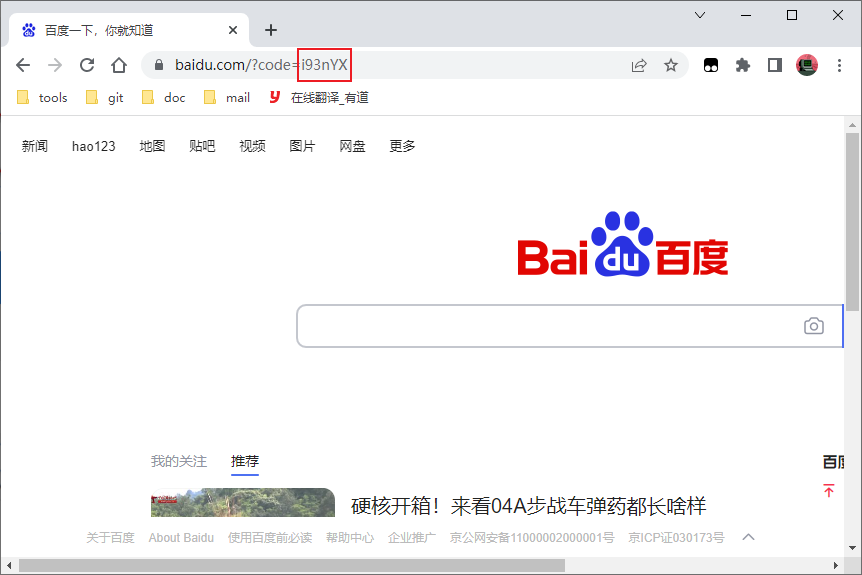Switch to the 推荐 tab
This screenshot has height=575, width=862.
coord(245,461)
